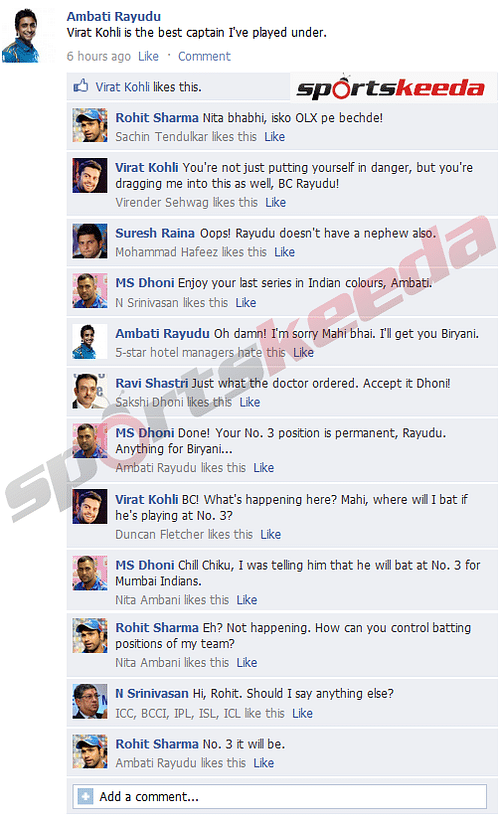Screen dimensions: 500x819
Task: Click N Srinivasan's avatar thumbnail
Action: (x=90, y=701)
